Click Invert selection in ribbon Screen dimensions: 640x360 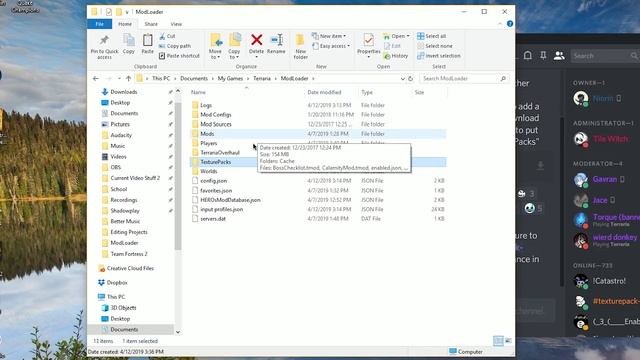click(439, 56)
